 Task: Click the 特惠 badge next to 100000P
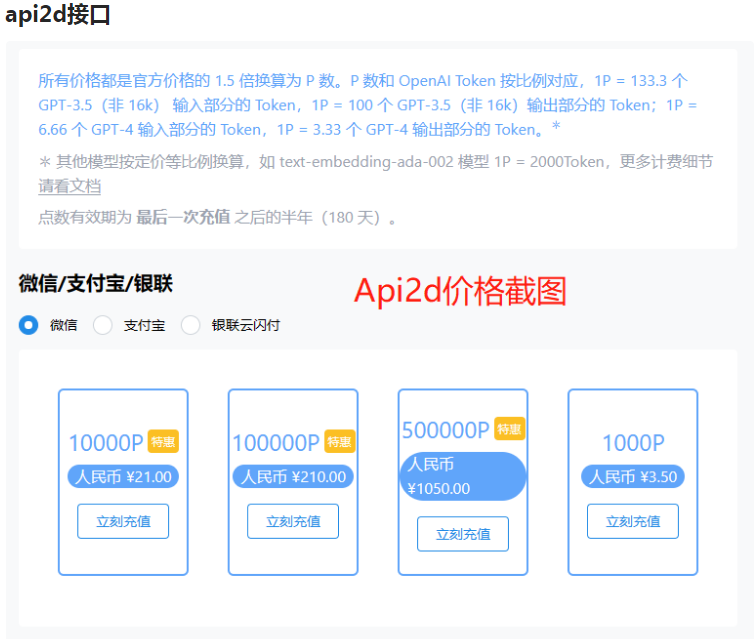coord(339,442)
